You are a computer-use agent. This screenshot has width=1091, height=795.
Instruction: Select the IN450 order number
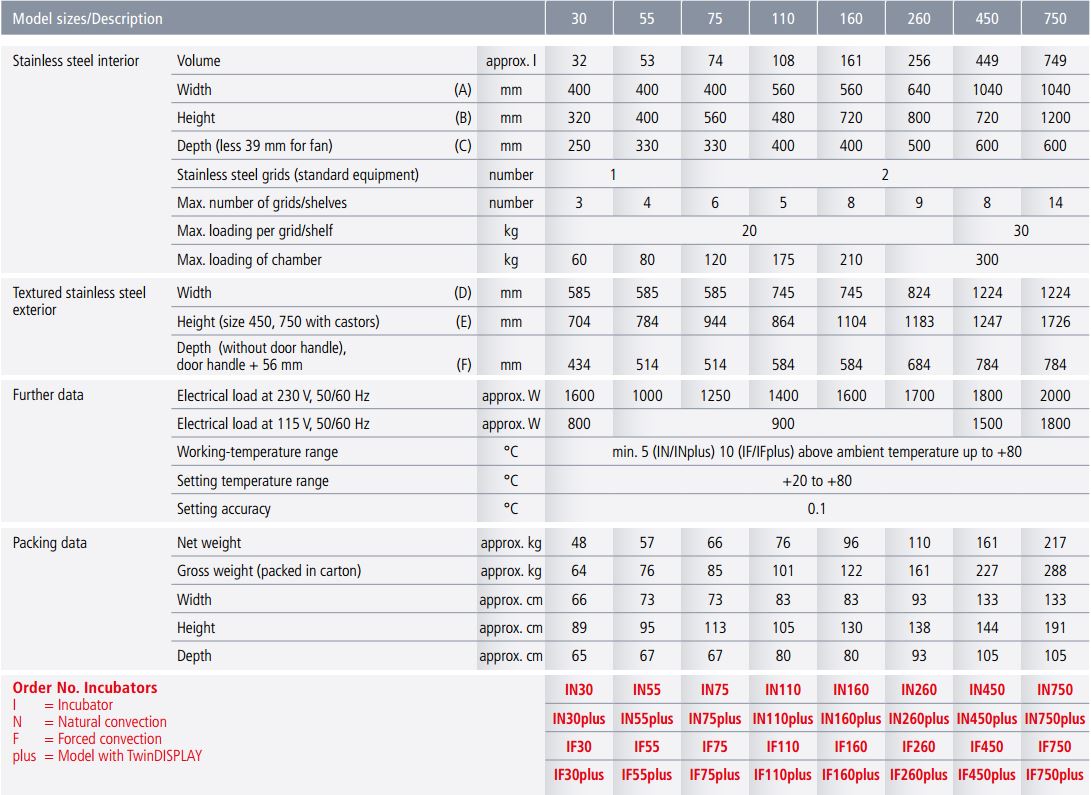(987, 689)
